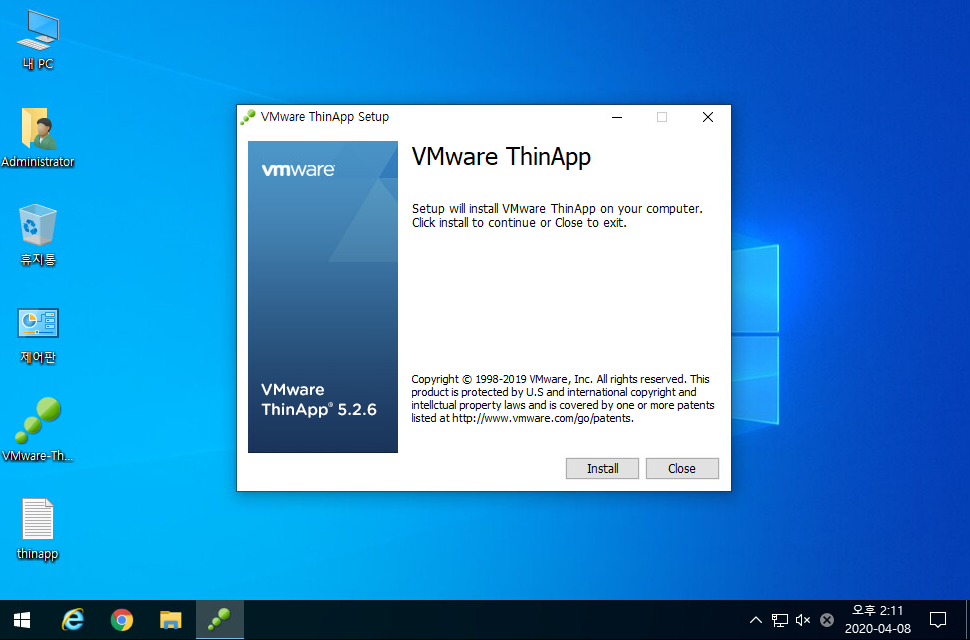Click the 'Setup will install VMware ThinApp' text
Image resolution: width=970 pixels, height=640 pixels.
pyautogui.click(x=557, y=216)
